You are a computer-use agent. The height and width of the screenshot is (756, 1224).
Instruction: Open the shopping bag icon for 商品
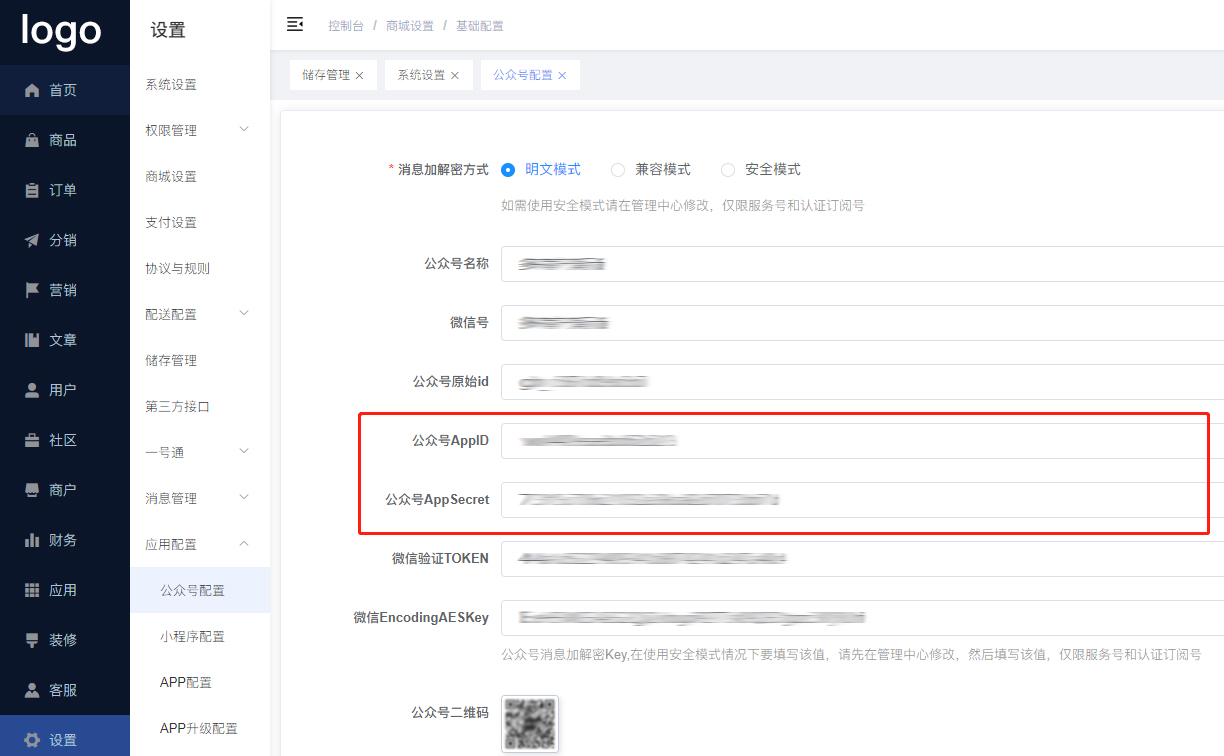[32, 140]
